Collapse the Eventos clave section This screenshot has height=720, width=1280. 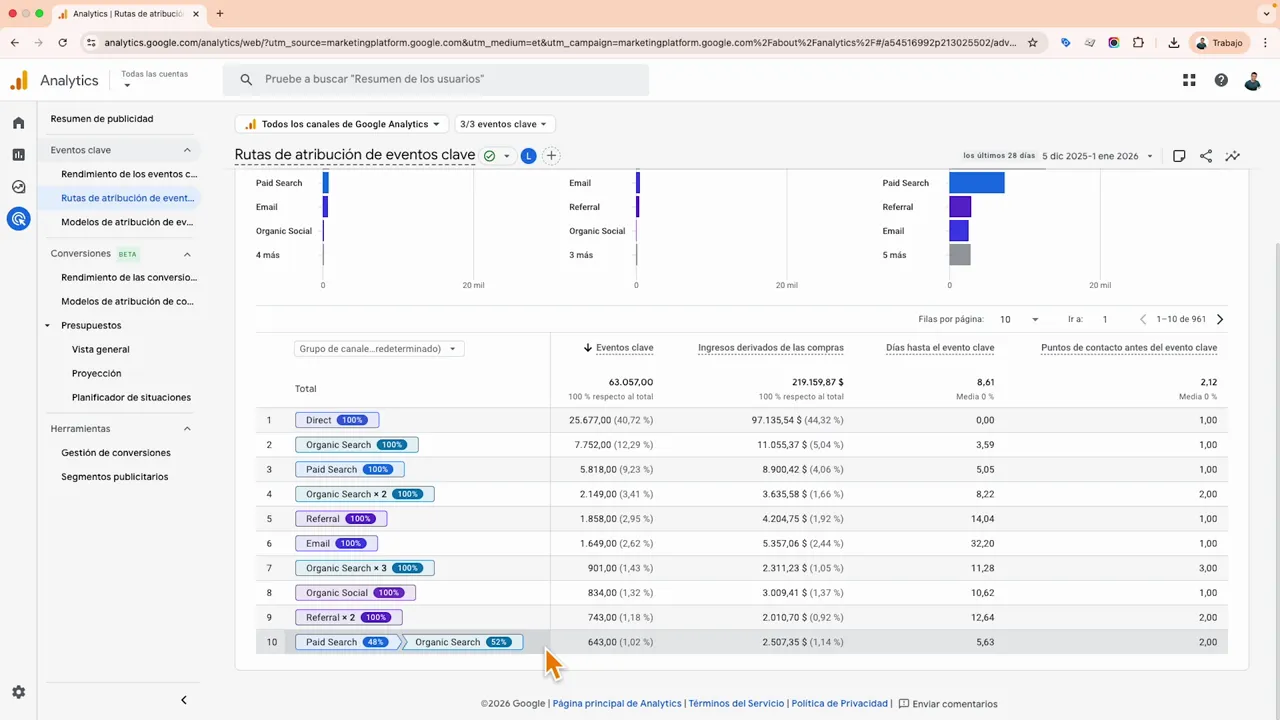pos(187,150)
